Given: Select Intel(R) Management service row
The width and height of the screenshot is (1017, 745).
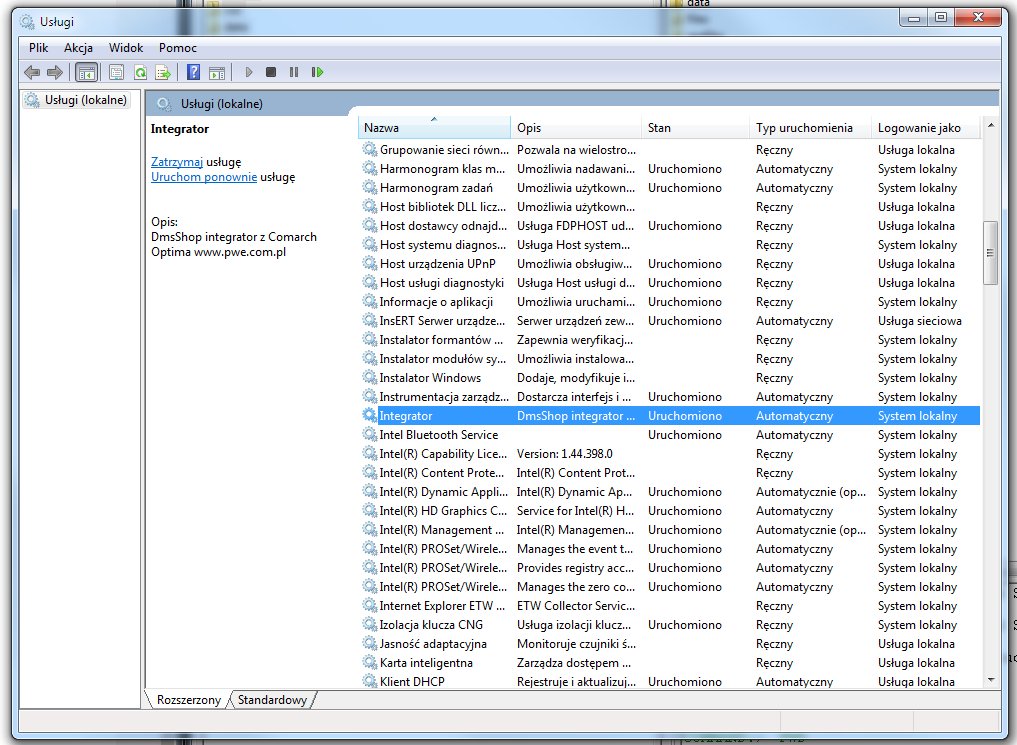Looking at the screenshot, I should [x=671, y=529].
